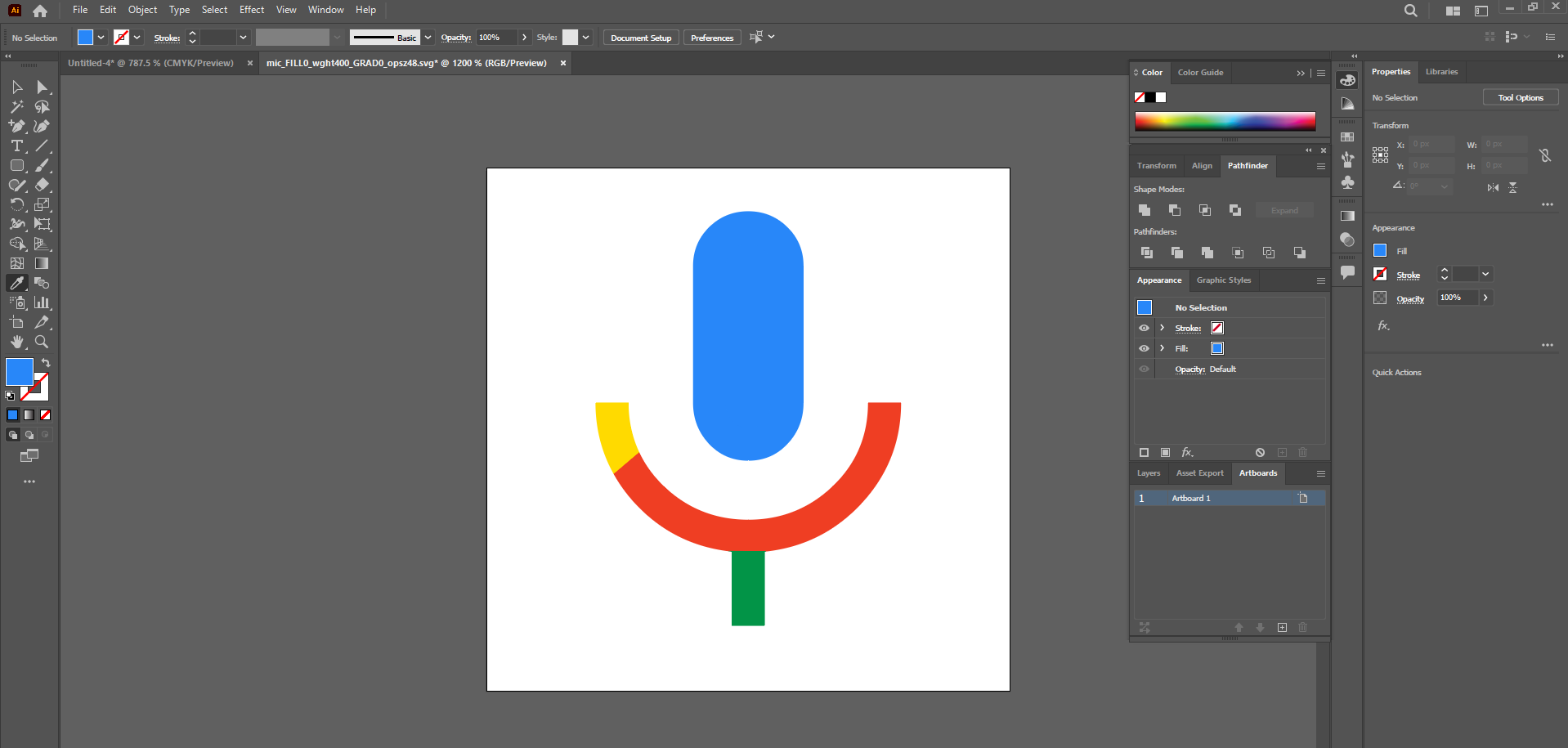Create new artboard icon in Artboards panel
The image size is (1568, 748).
point(1282,627)
